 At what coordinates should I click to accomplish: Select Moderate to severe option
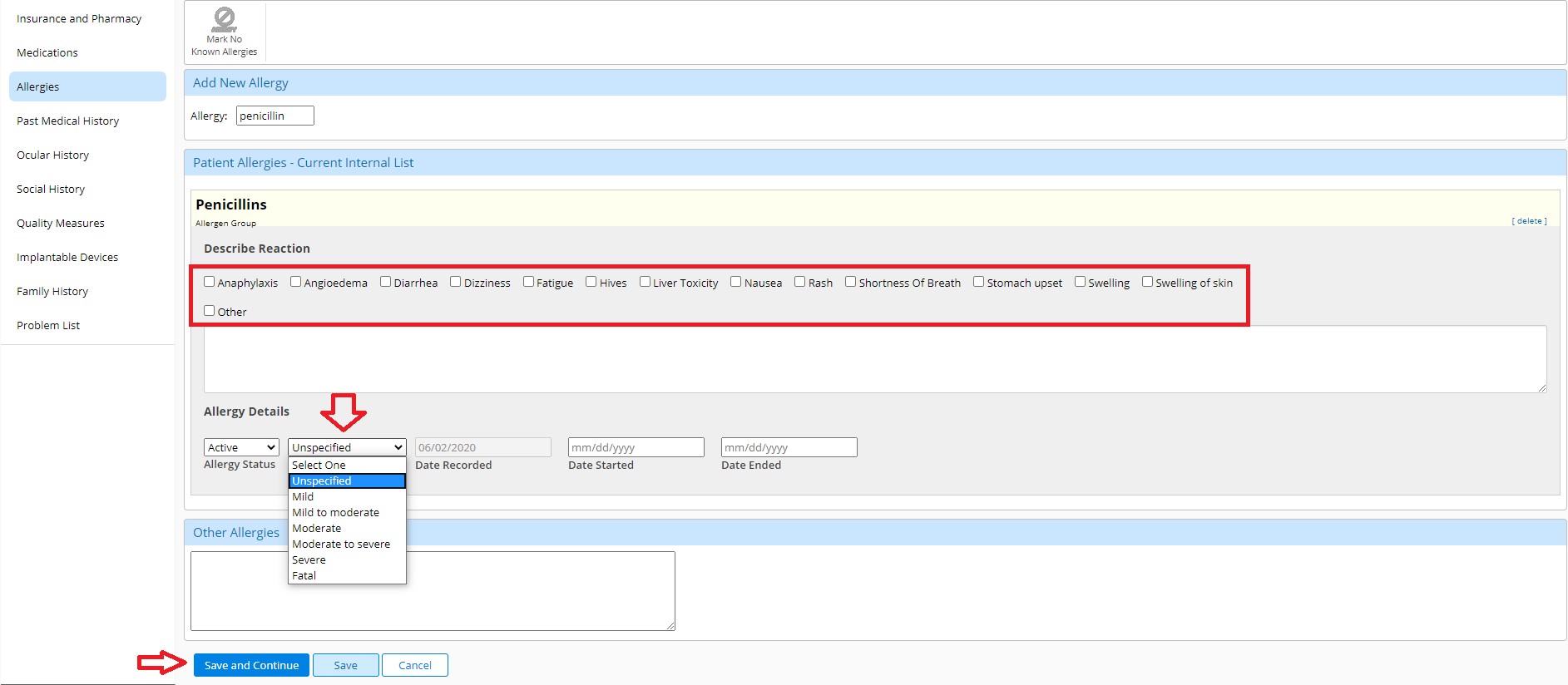347,544
